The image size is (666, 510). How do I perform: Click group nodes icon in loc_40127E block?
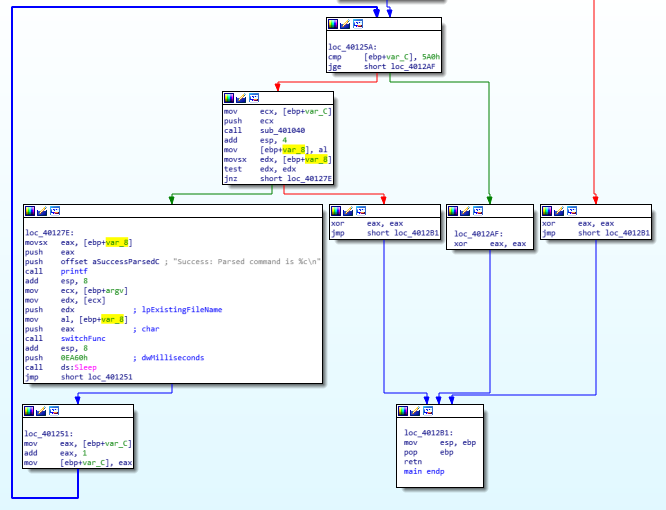pyautogui.click(x=55, y=211)
